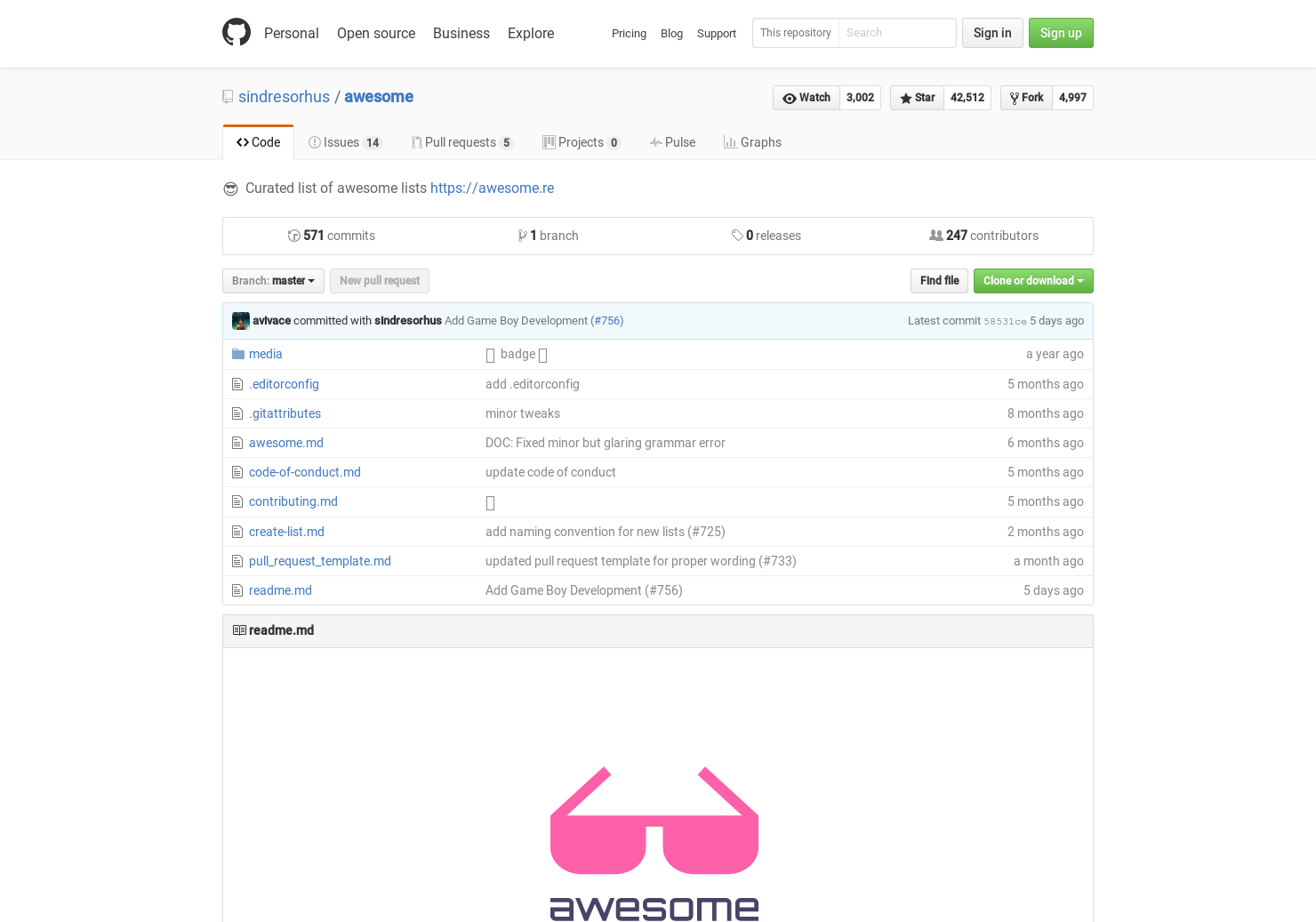This screenshot has width=1316, height=922.
Task: Click avivace's avatar thumbnail
Action: click(241, 321)
